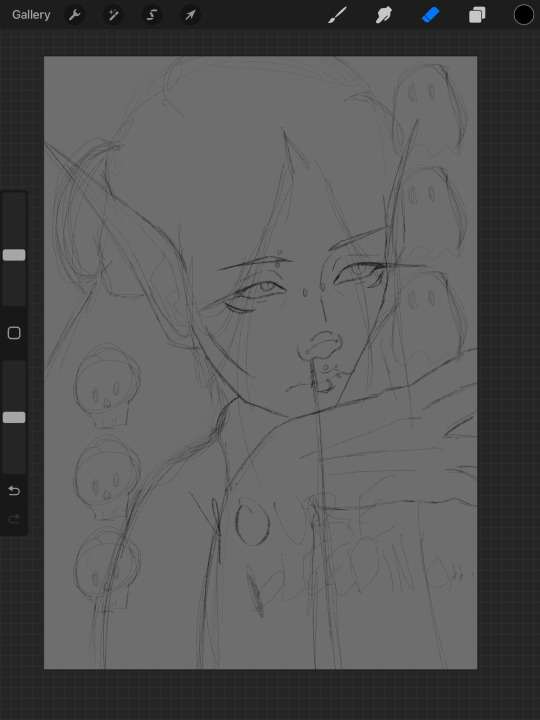Open the Adjustments magic wand menu
Image resolution: width=540 pixels, height=720 pixels.
[113, 15]
